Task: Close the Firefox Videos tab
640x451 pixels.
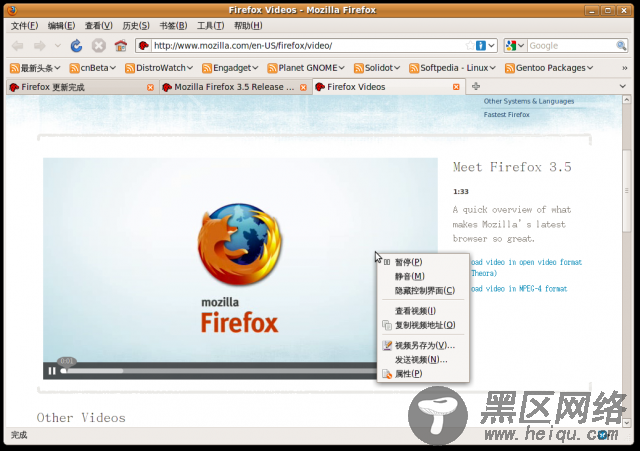Action: pyautogui.click(x=456, y=87)
